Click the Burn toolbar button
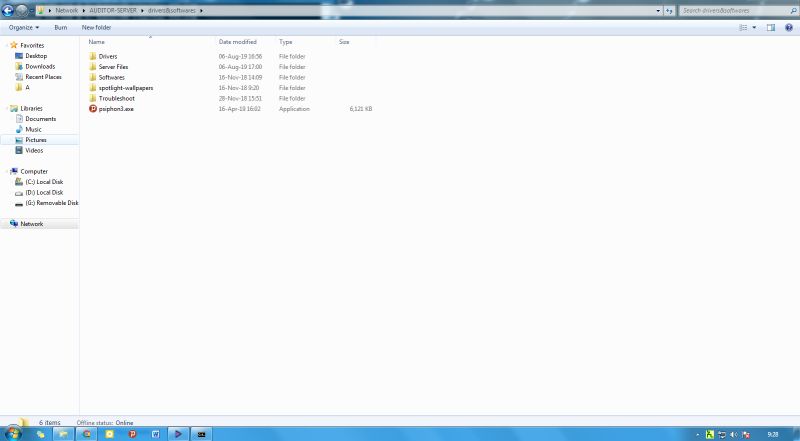Viewport: 800px width, 441px height. click(x=61, y=28)
